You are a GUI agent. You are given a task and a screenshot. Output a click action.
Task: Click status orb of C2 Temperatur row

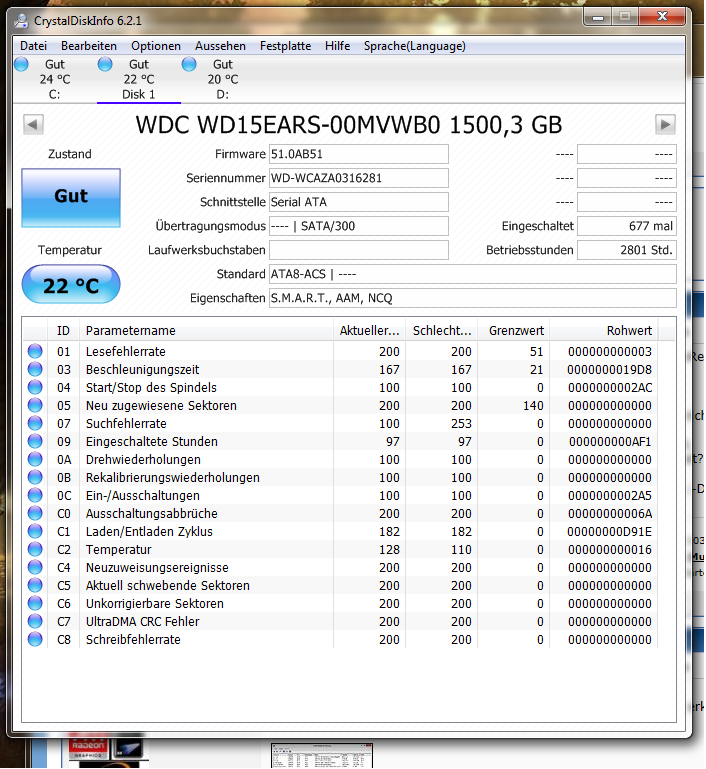point(35,549)
